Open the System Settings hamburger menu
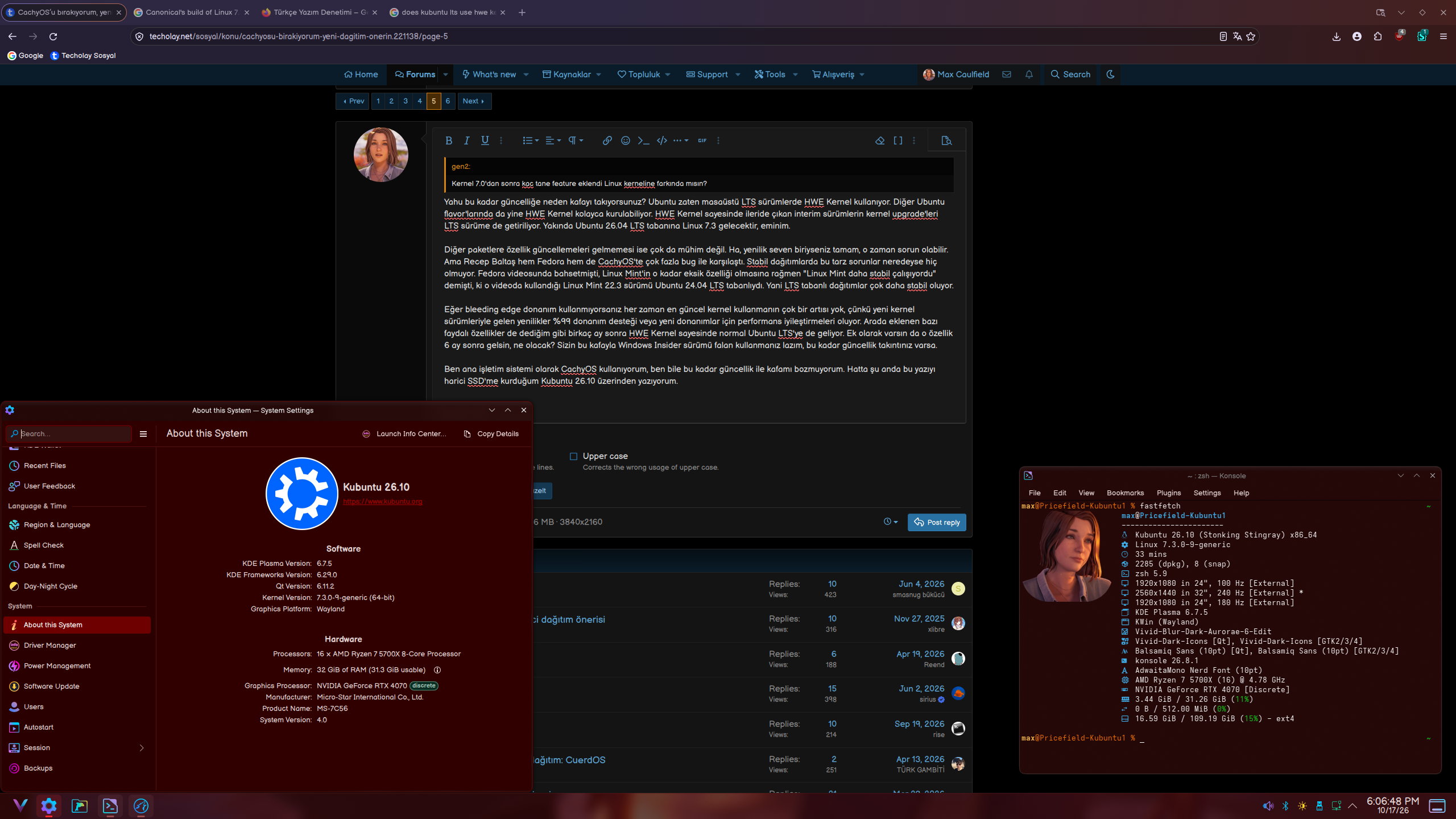 click(143, 433)
